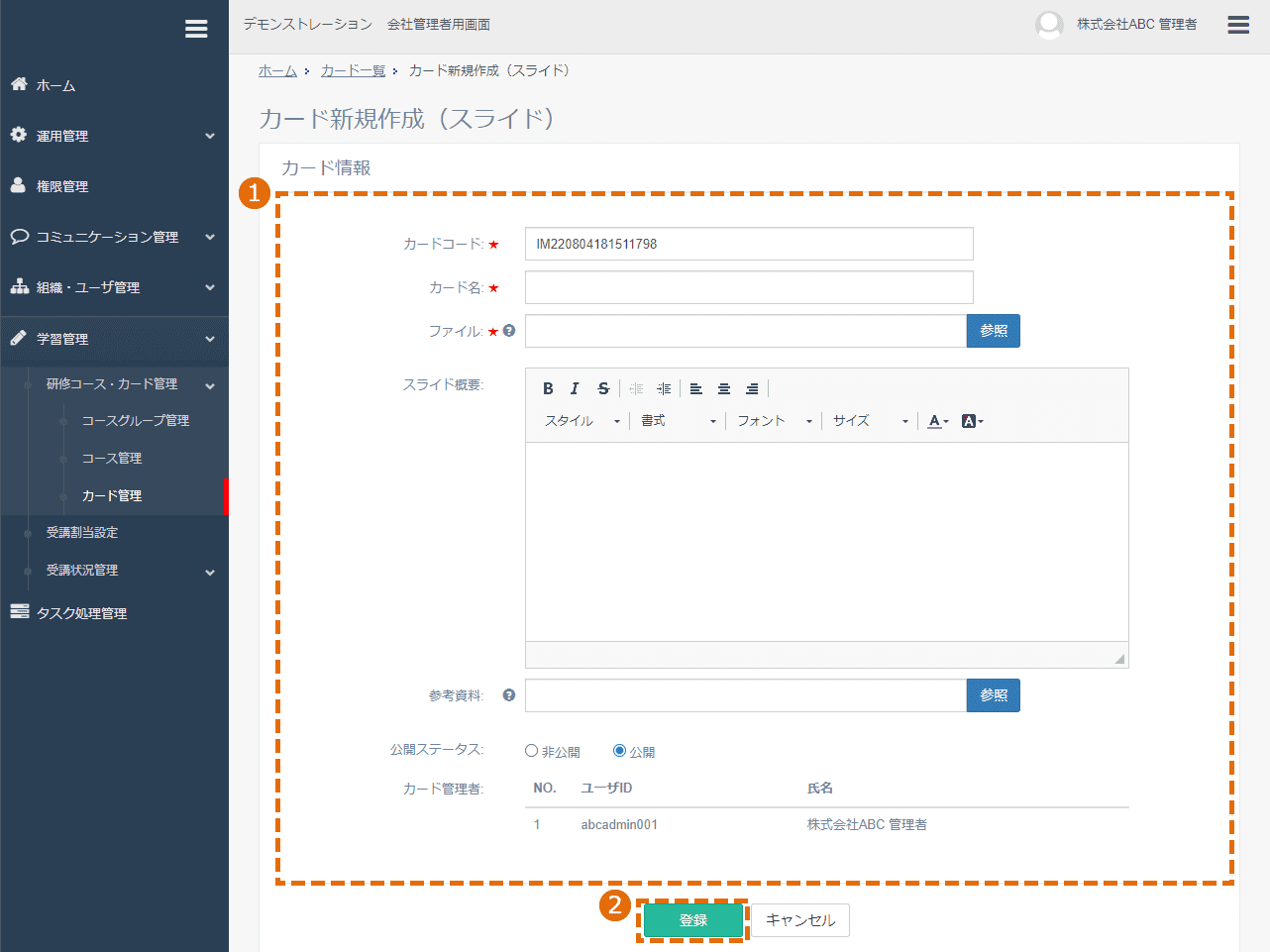
Task: Align text right in editor
Action: pos(752,388)
